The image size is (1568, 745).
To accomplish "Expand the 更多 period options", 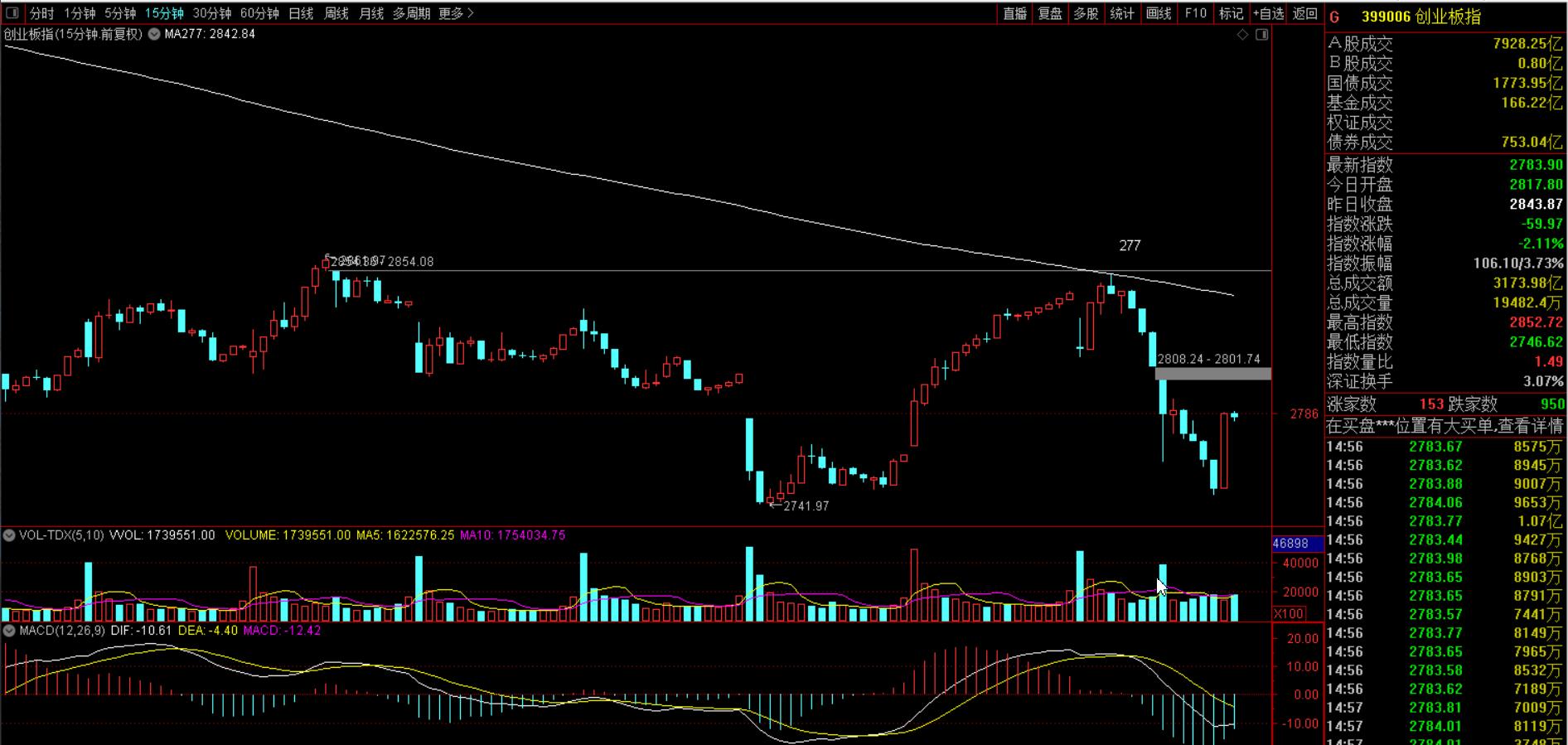I will point(456,13).
